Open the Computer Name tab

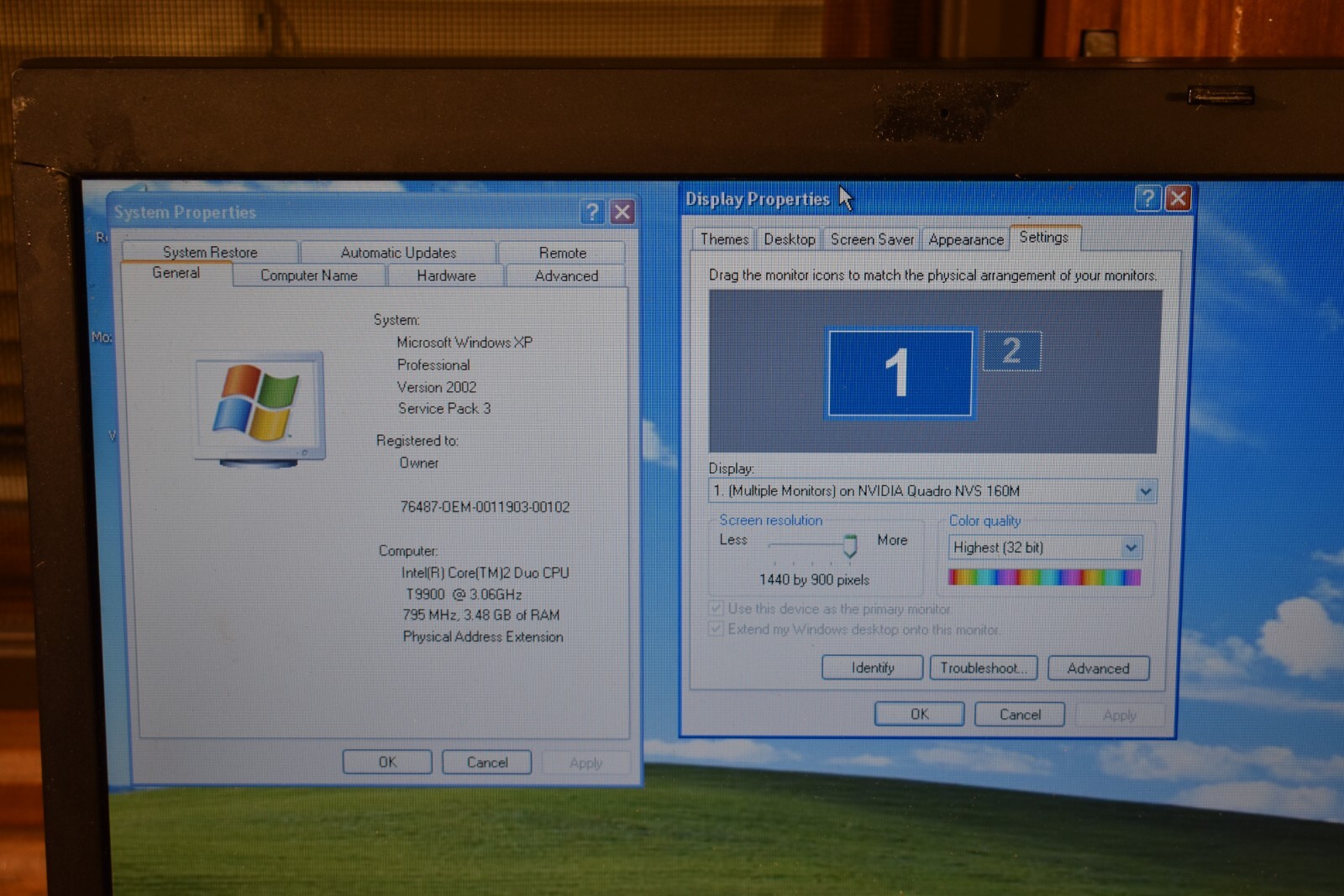(x=309, y=275)
